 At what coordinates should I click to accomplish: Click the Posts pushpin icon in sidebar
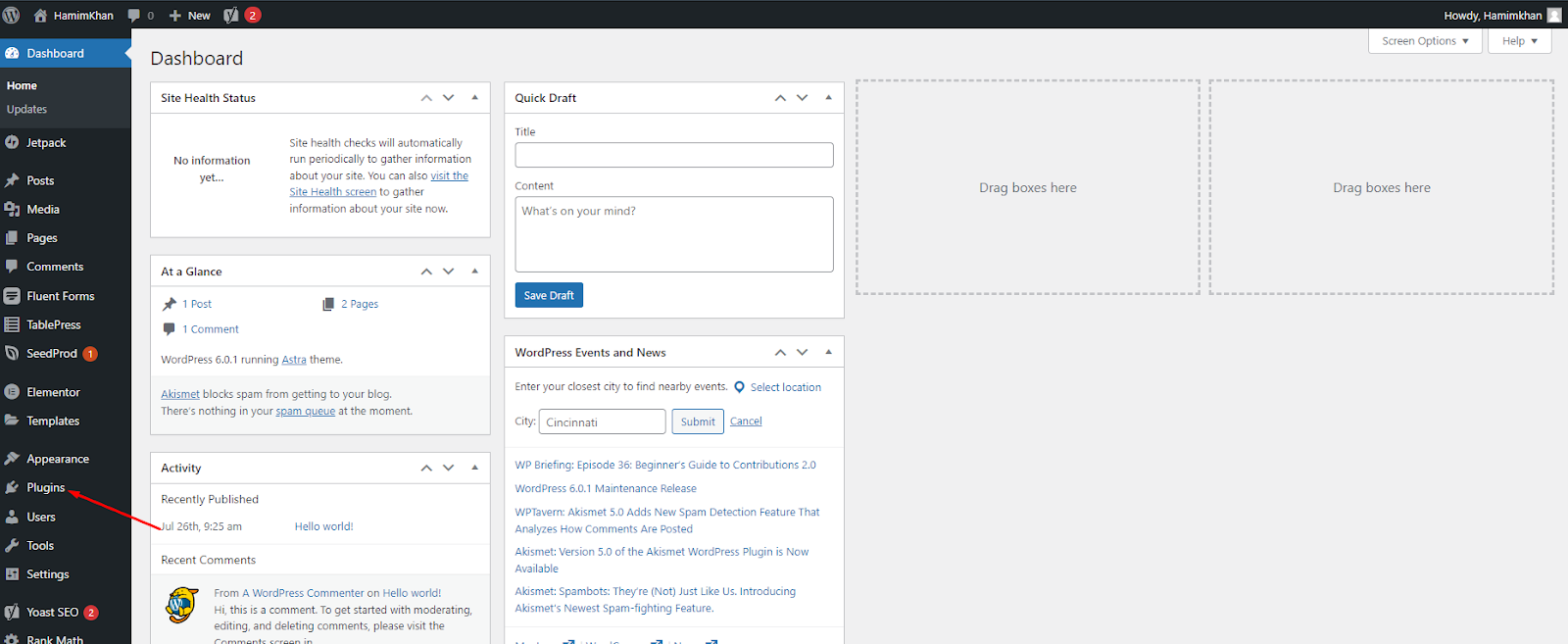tap(12, 180)
